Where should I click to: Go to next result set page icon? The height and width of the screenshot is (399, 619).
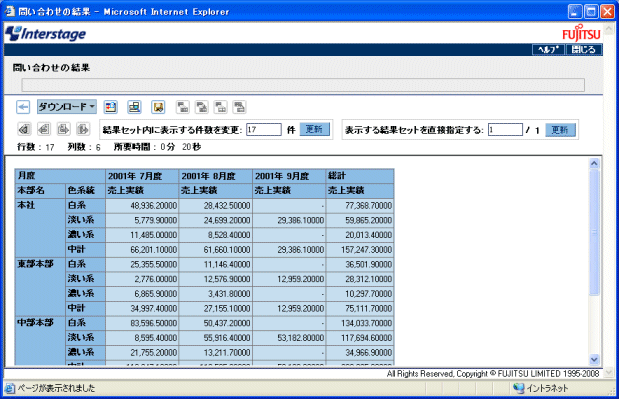pos(64,129)
